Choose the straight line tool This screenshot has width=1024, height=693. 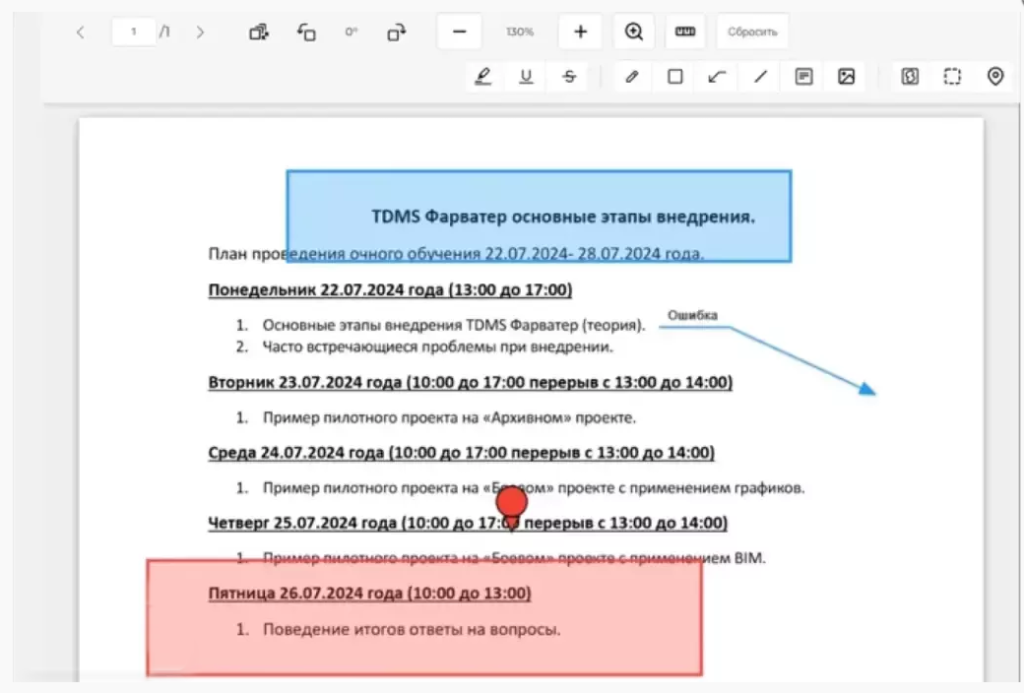click(760, 77)
